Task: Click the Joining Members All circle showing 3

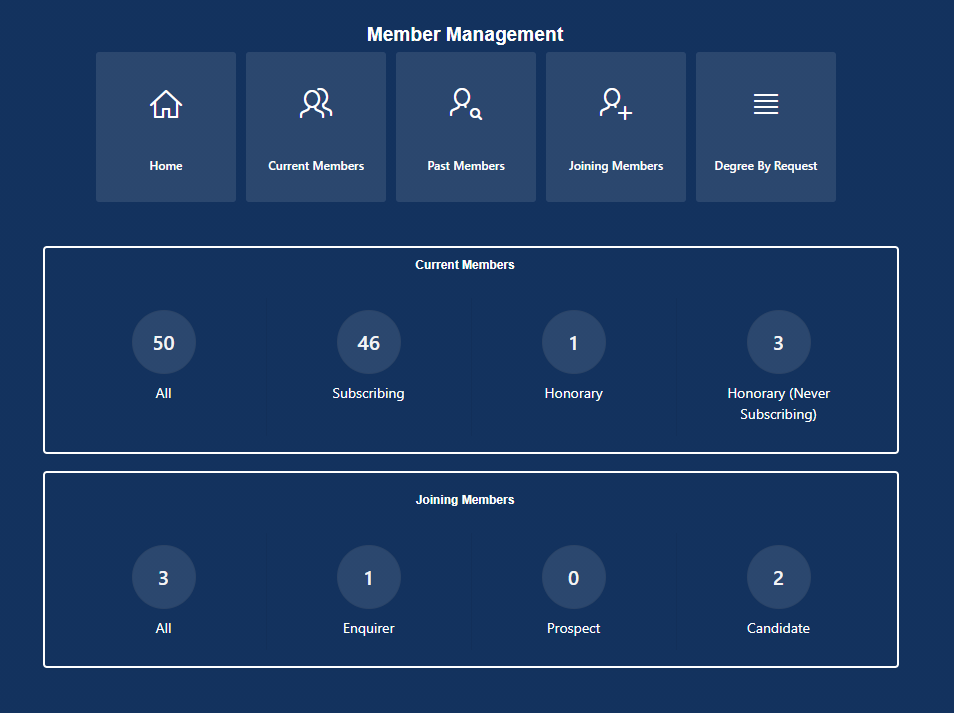Action: click(164, 578)
